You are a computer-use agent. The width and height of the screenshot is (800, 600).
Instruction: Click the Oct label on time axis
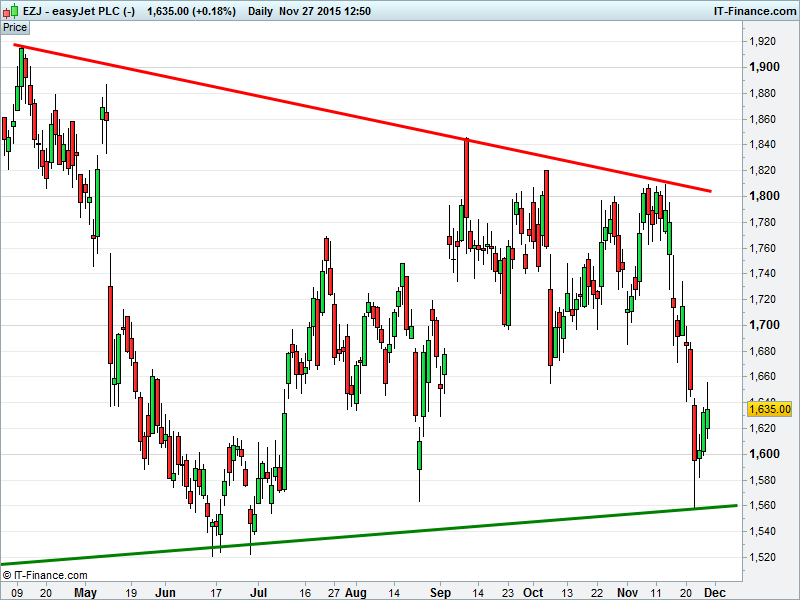(x=534, y=591)
